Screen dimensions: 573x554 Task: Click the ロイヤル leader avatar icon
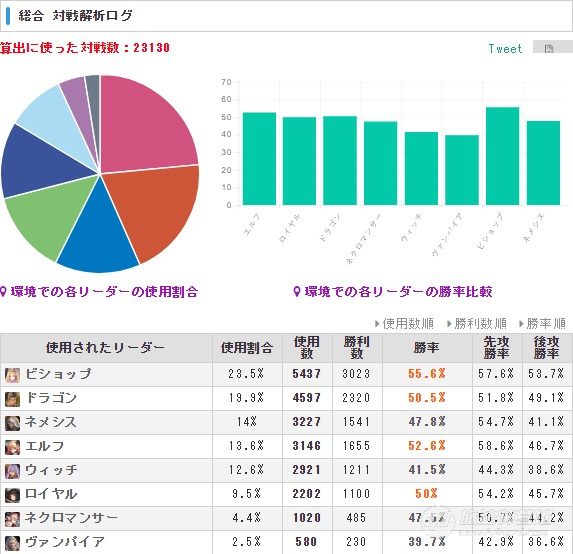pos(12,495)
